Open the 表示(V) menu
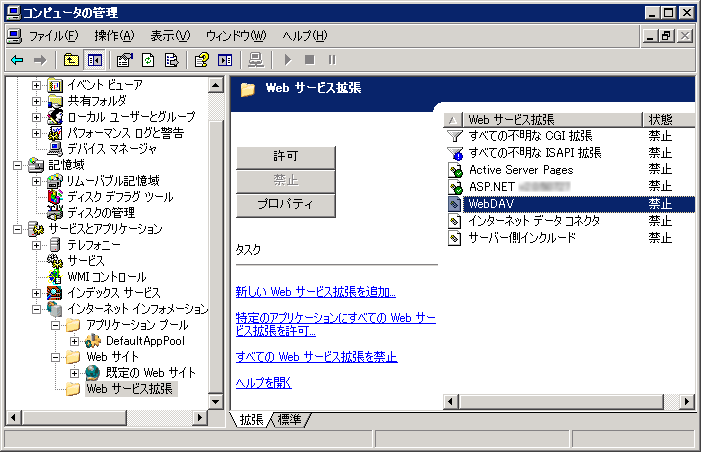Image resolution: width=701 pixels, height=452 pixels. pyautogui.click(x=170, y=36)
